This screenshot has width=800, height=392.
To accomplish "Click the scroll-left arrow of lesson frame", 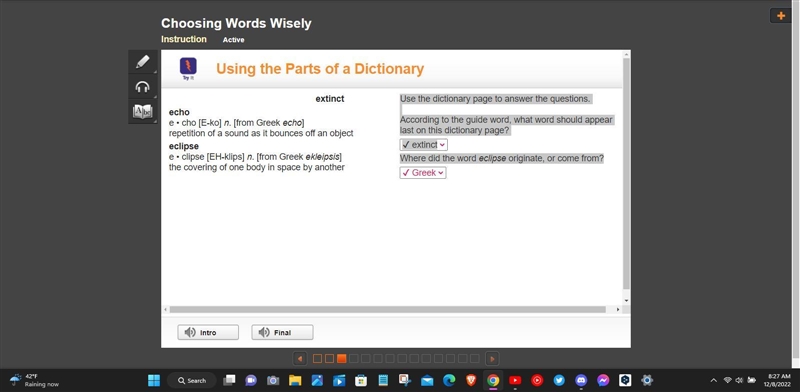I will [165, 309].
